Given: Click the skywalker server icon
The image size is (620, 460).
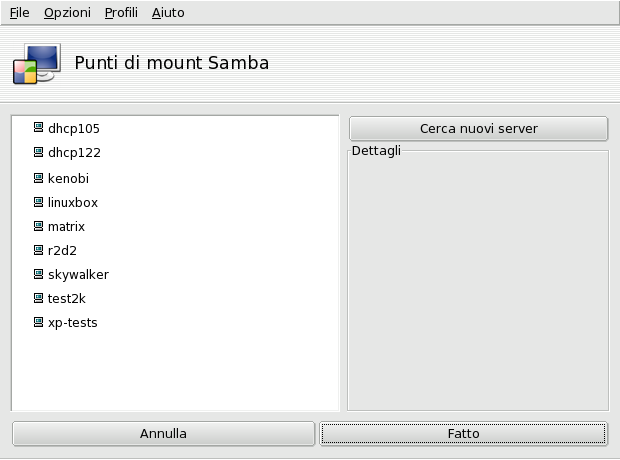Looking at the screenshot, I should tap(39, 274).
